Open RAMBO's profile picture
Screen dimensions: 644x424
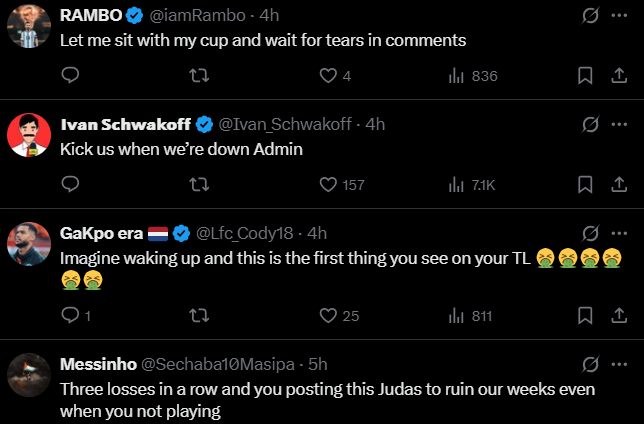30,26
